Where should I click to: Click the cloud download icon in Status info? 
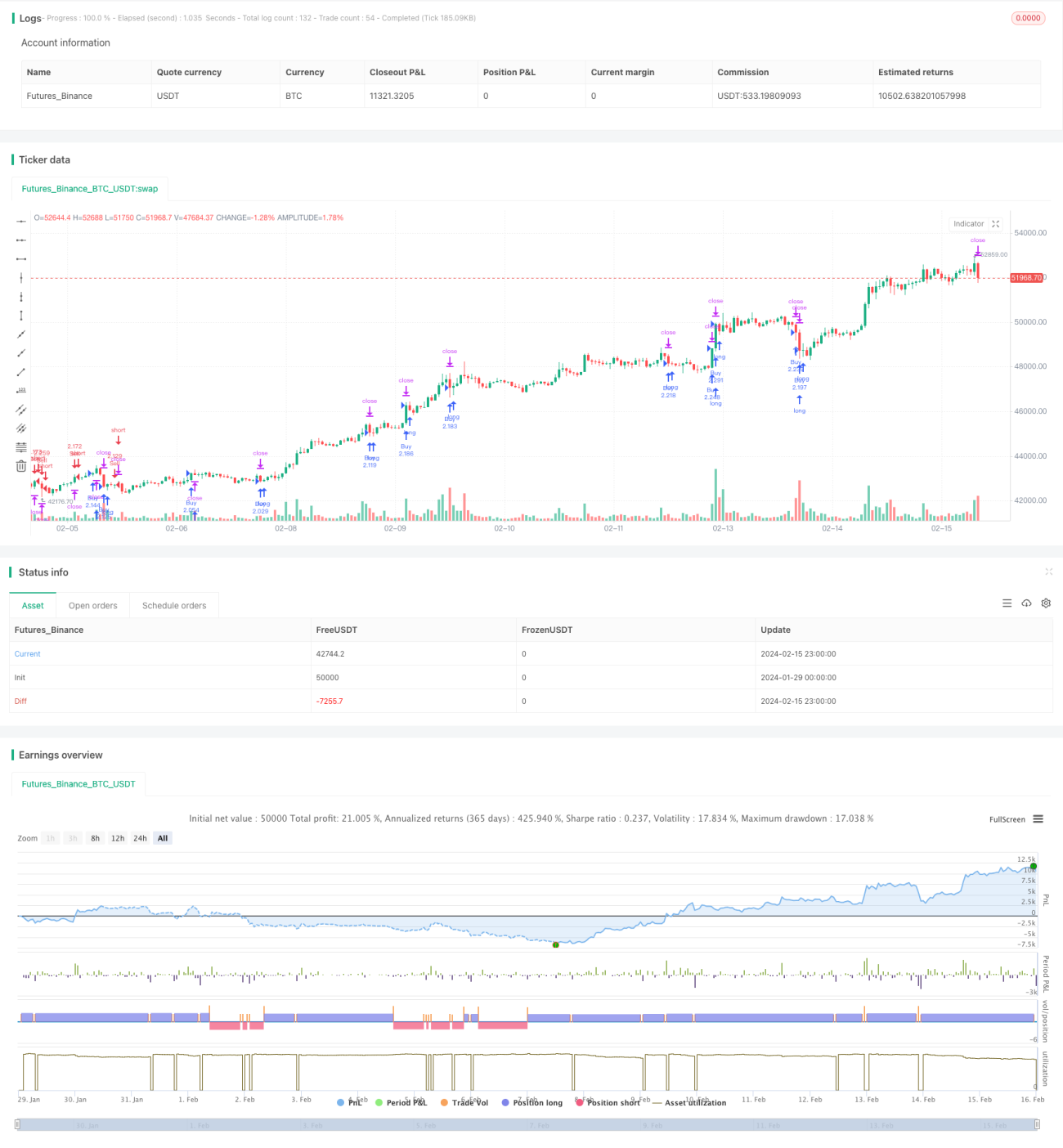(x=1026, y=603)
